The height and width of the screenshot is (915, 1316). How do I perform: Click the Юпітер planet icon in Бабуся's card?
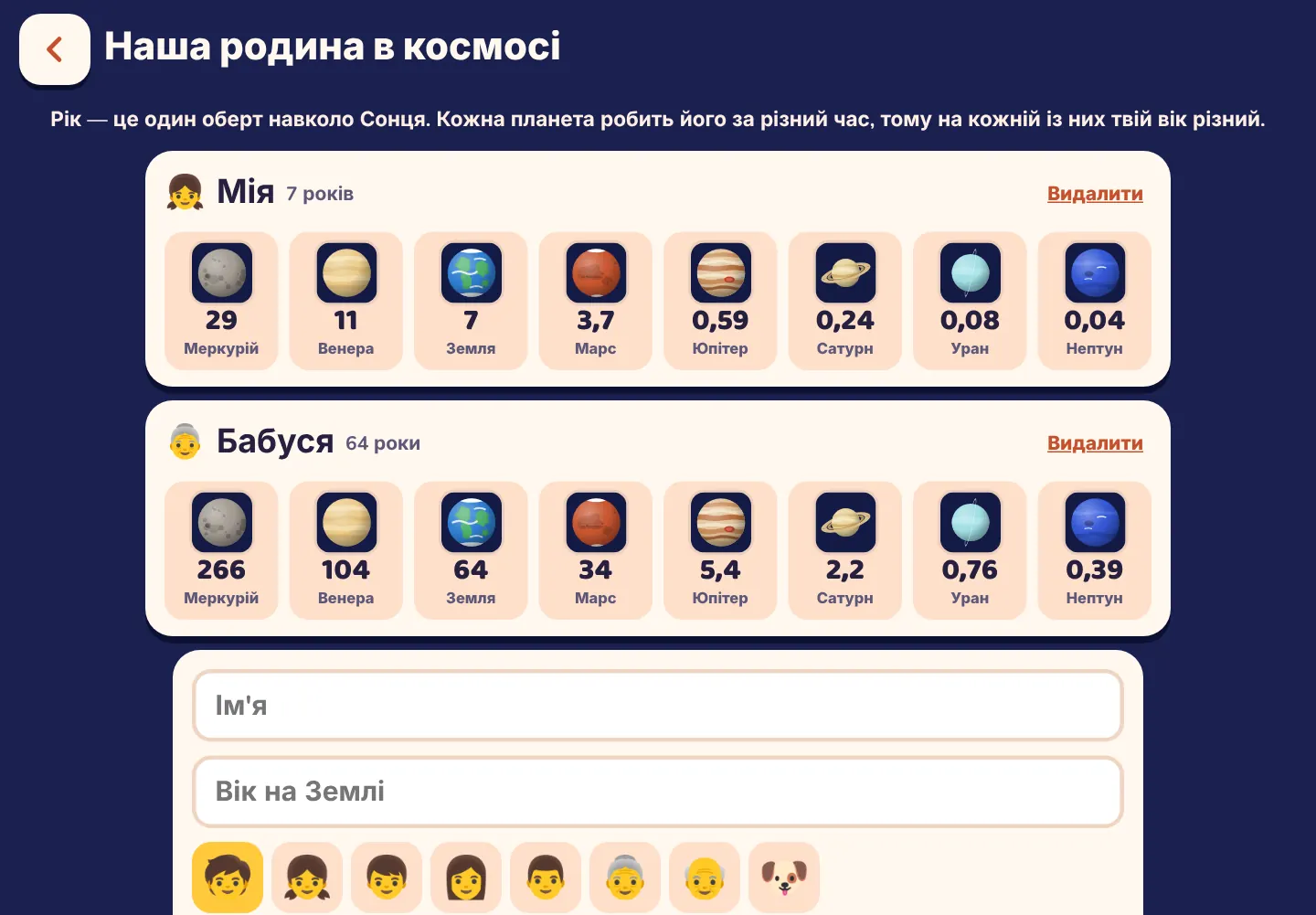coord(720,522)
